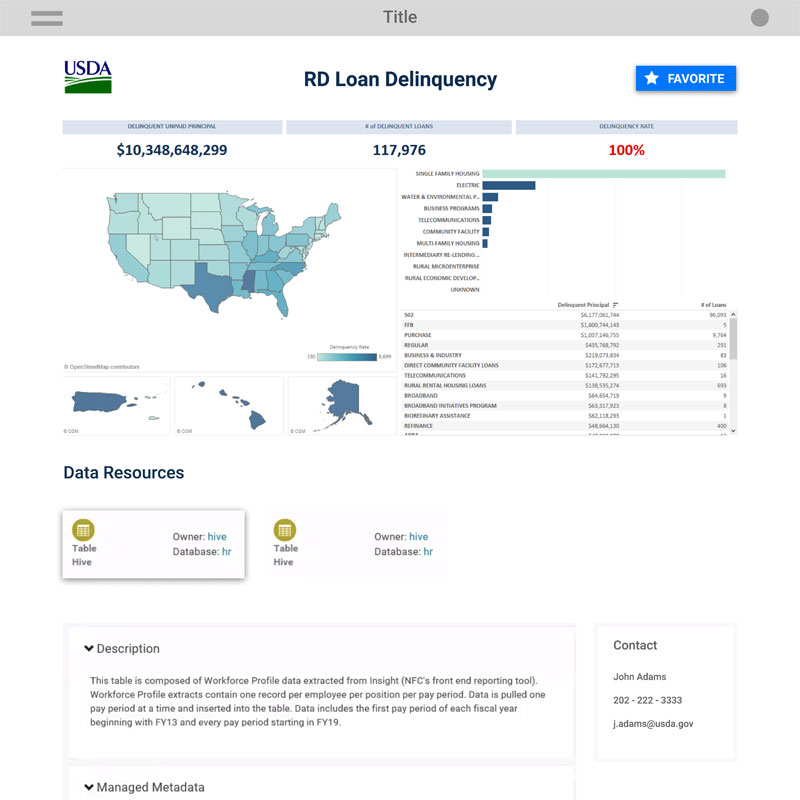Click the second Hive table icon
Image resolution: width=800 pixels, height=800 pixels.
pyautogui.click(x=285, y=530)
